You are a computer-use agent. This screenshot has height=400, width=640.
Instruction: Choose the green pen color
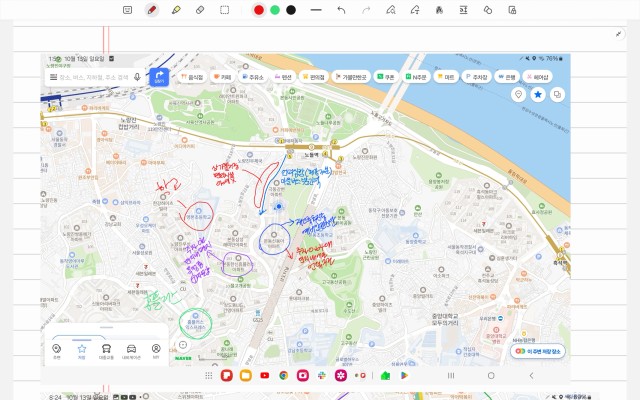pos(275,10)
